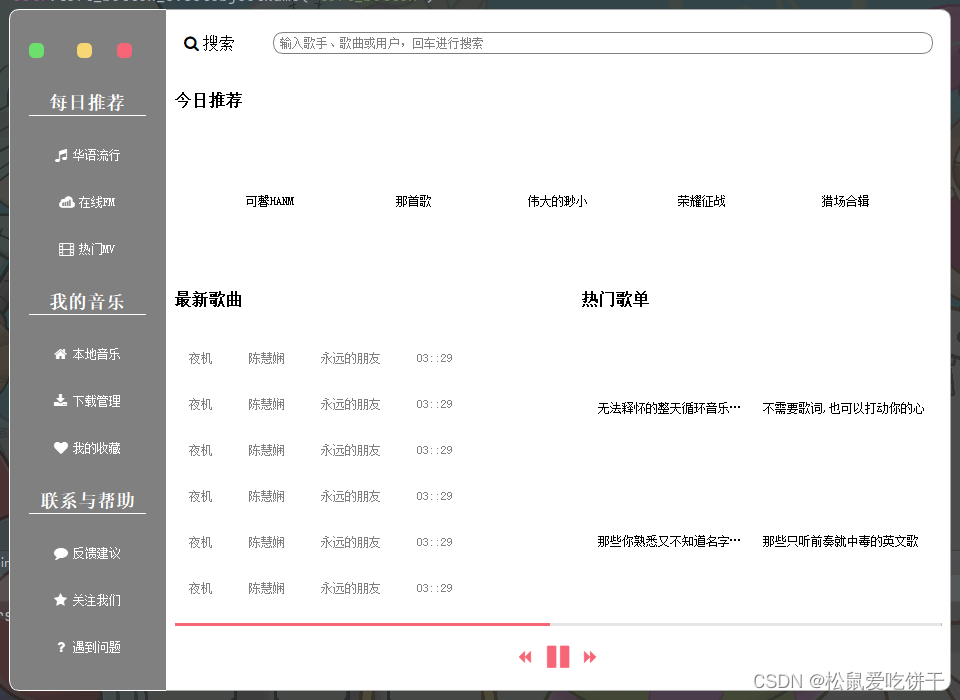Image resolution: width=960 pixels, height=700 pixels.
Task: Open the 那首歌 recommendation
Action: [413, 201]
